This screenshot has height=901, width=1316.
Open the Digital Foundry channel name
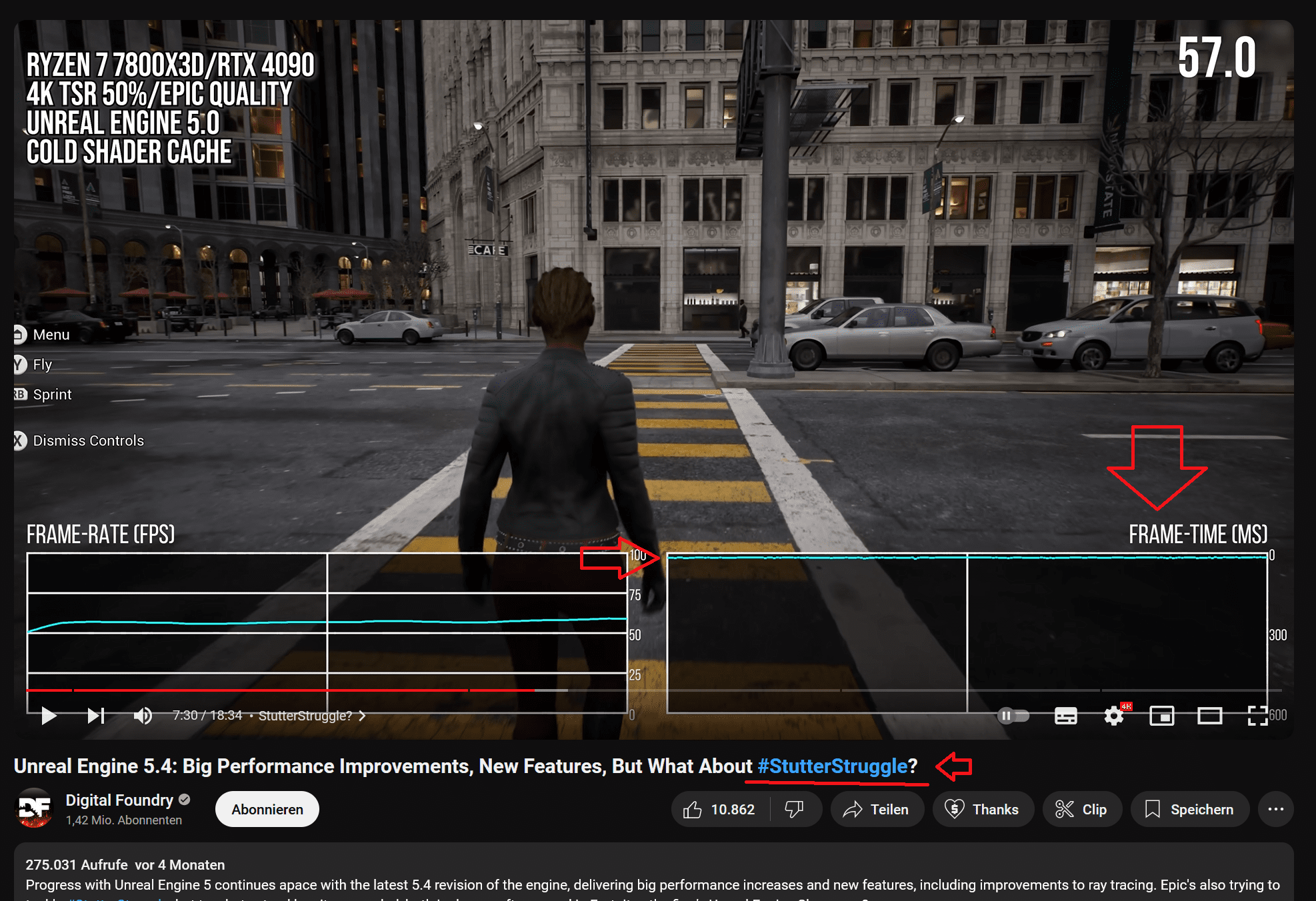pyautogui.click(x=119, y=800)
